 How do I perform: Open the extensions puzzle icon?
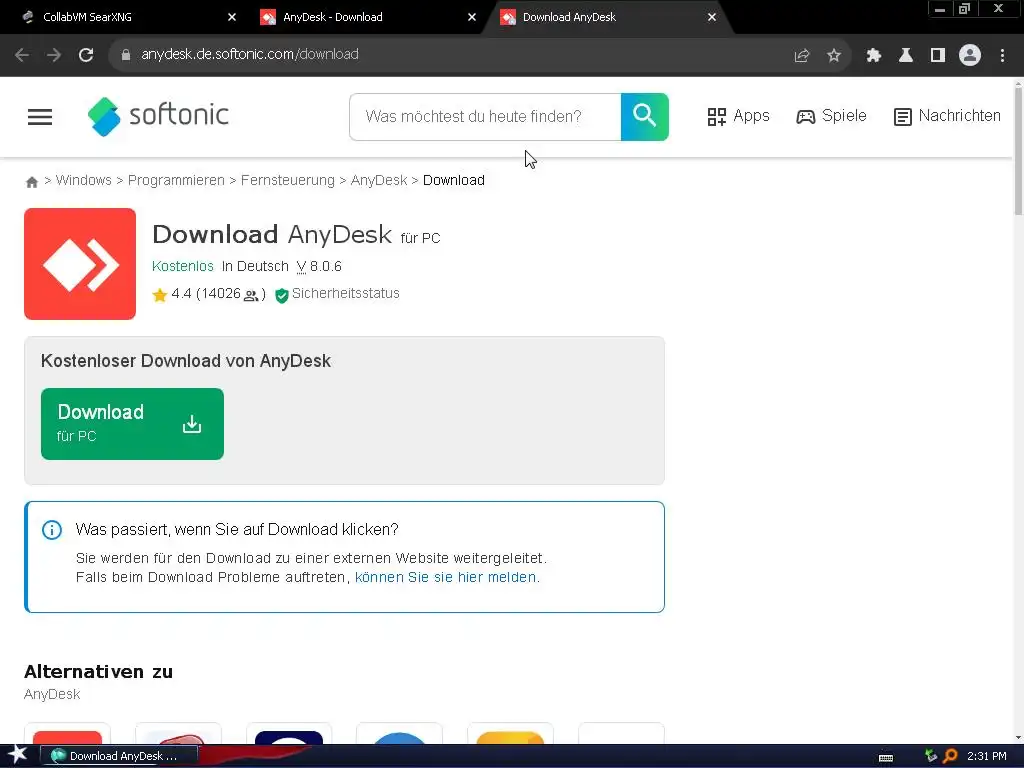(x=874, y=56)
